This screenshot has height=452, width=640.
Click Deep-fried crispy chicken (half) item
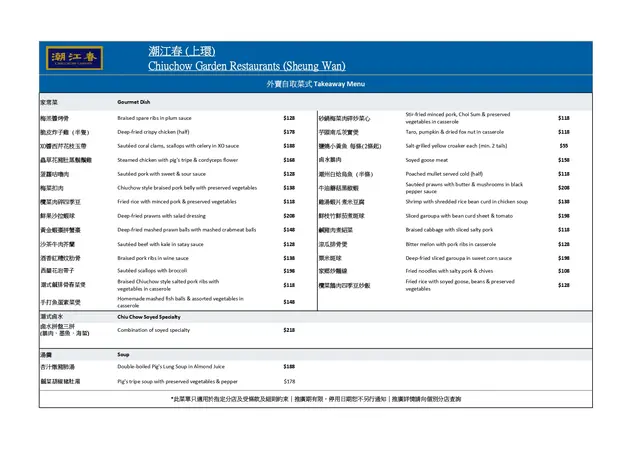[154, 132]
